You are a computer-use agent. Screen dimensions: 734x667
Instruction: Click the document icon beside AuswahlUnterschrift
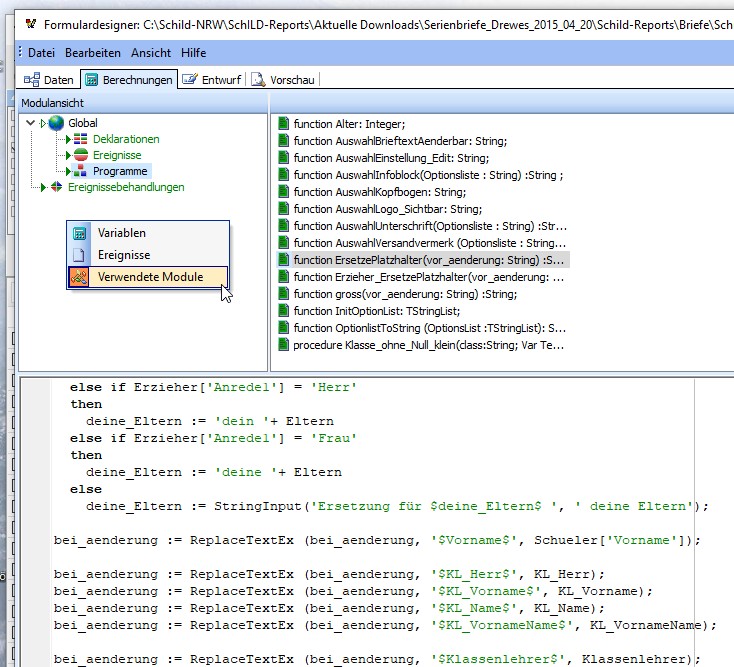(283, 226)
